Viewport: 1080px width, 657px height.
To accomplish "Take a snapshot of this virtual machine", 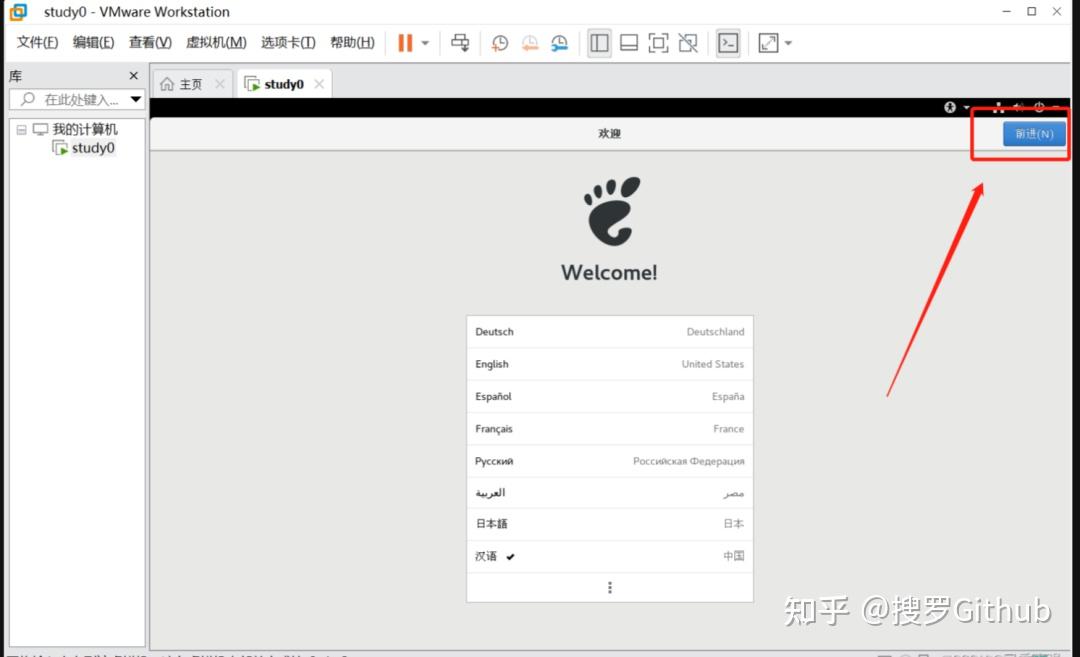I will pyautogui.click(x=499, y=43).
